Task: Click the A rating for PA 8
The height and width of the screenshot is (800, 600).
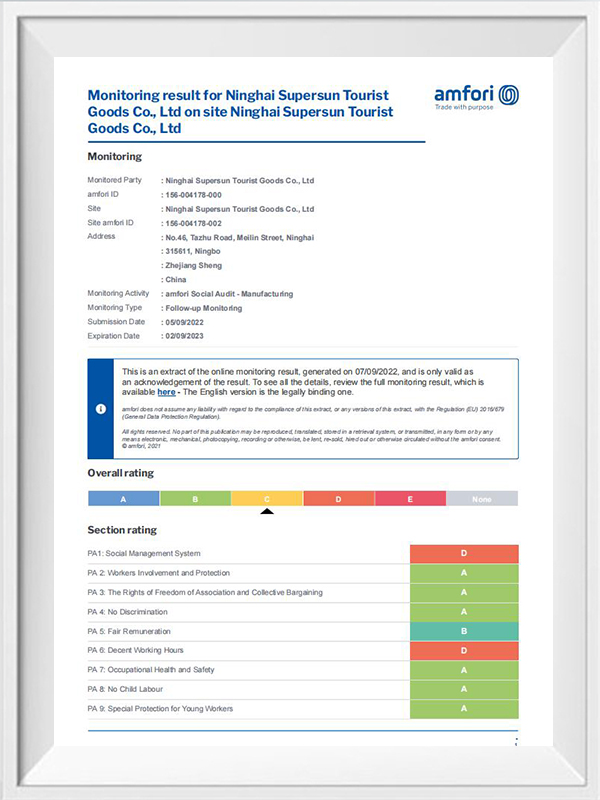Action: (x=464, y=689)
